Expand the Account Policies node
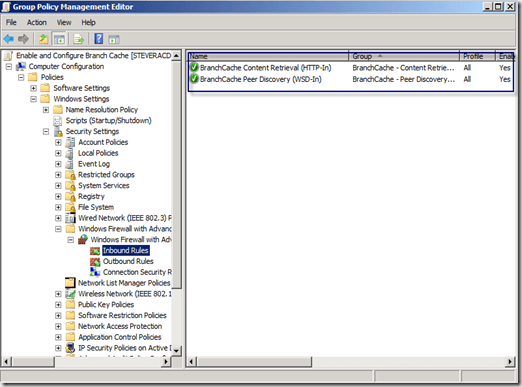This screenshot has height=387, width=522. [58, 142]
